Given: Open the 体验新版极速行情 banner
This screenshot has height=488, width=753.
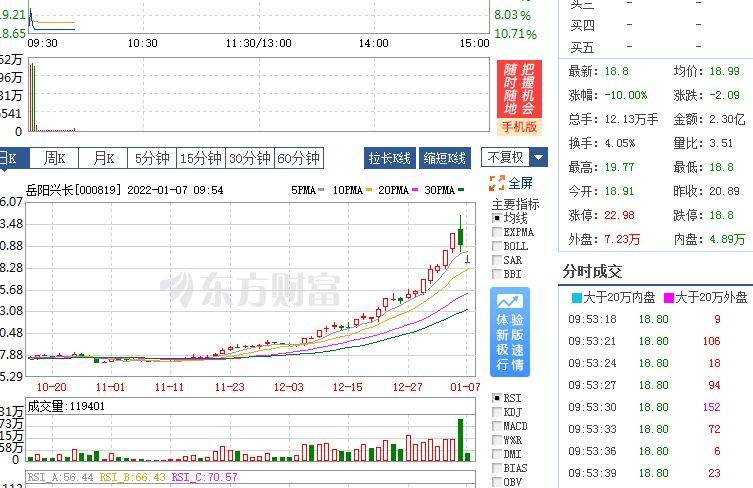Looking at the screenshot, I should click(x=510, y=332).
